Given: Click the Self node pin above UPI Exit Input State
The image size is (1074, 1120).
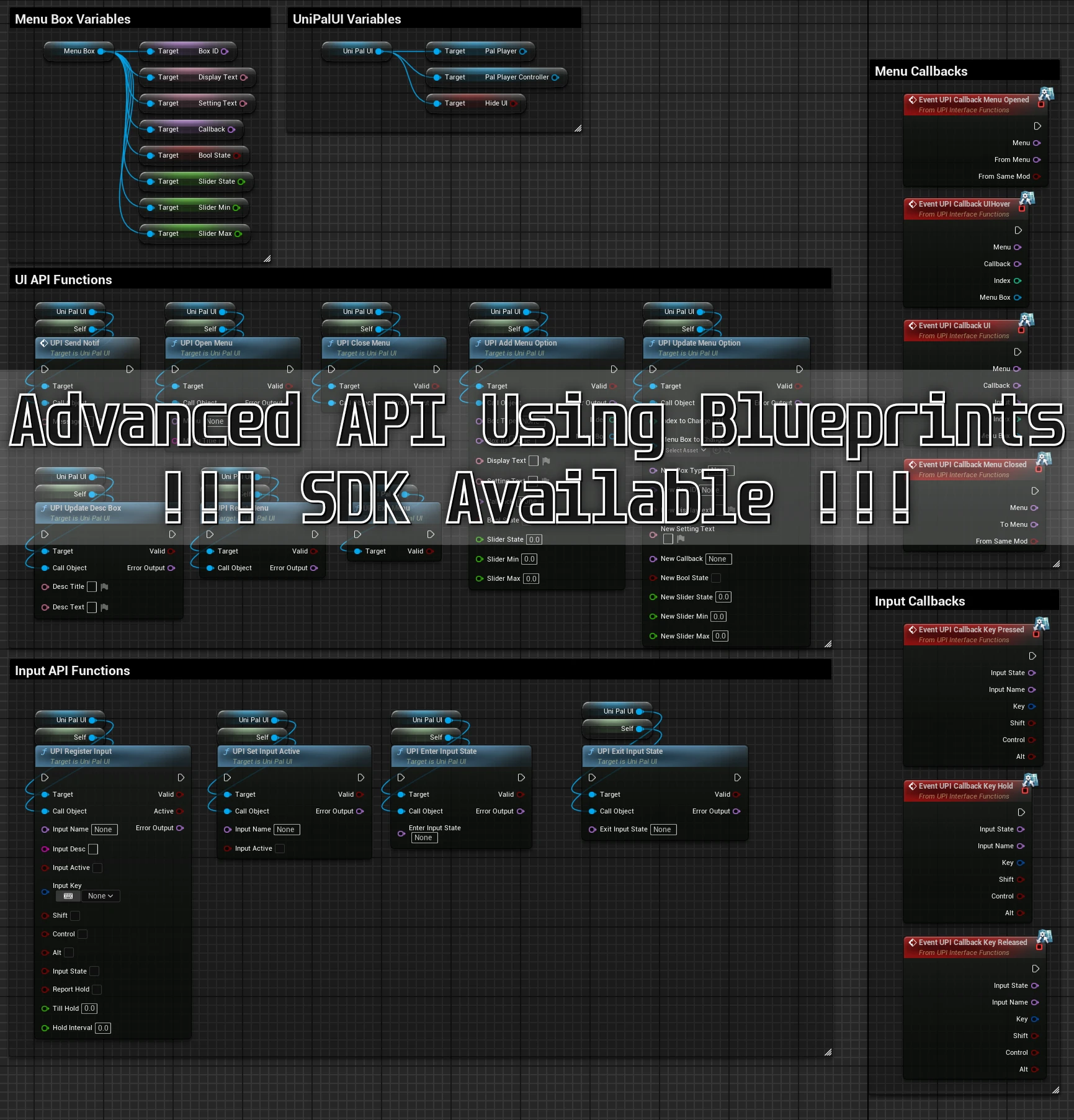Looking at the screenshot, I should [640, 729].
